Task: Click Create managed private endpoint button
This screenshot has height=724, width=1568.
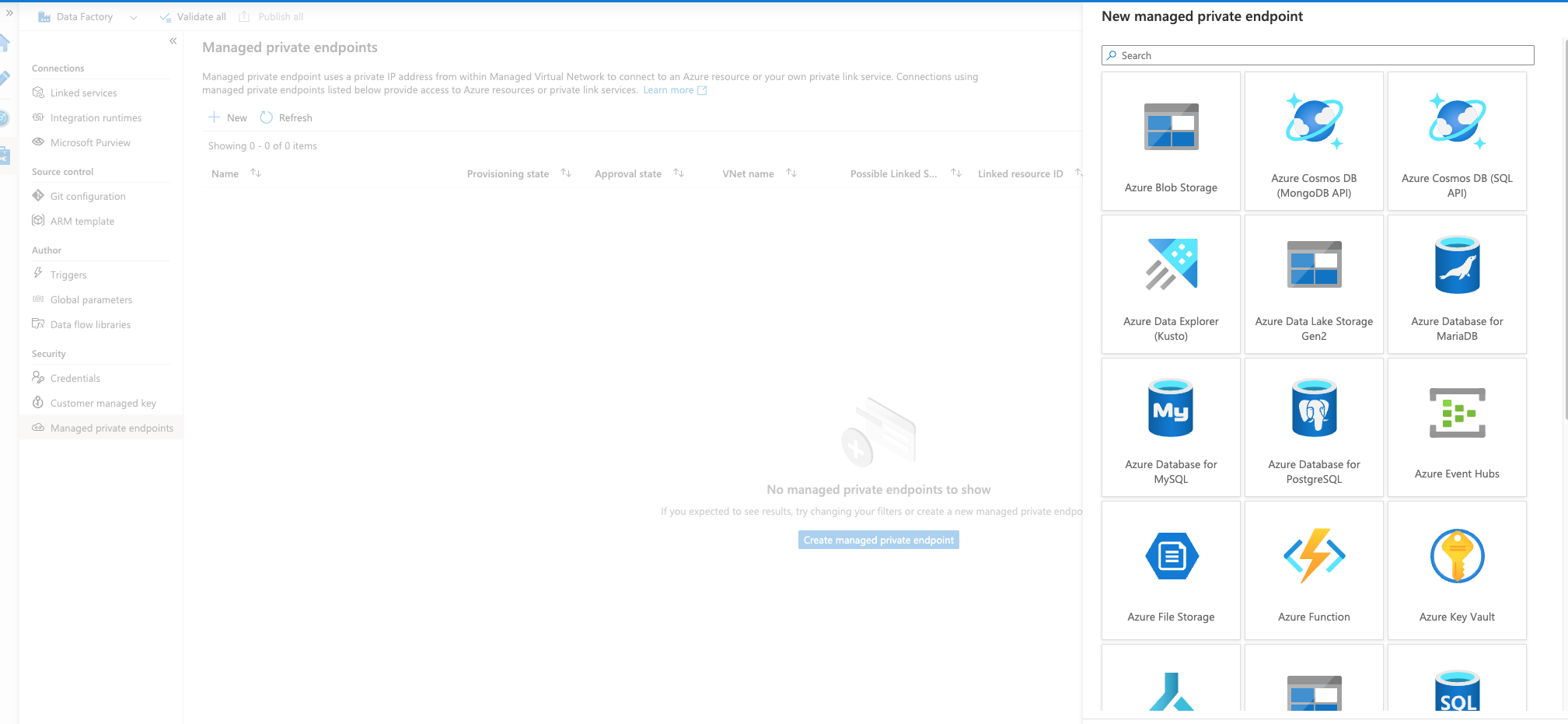Action: click(x=878, y=539)
